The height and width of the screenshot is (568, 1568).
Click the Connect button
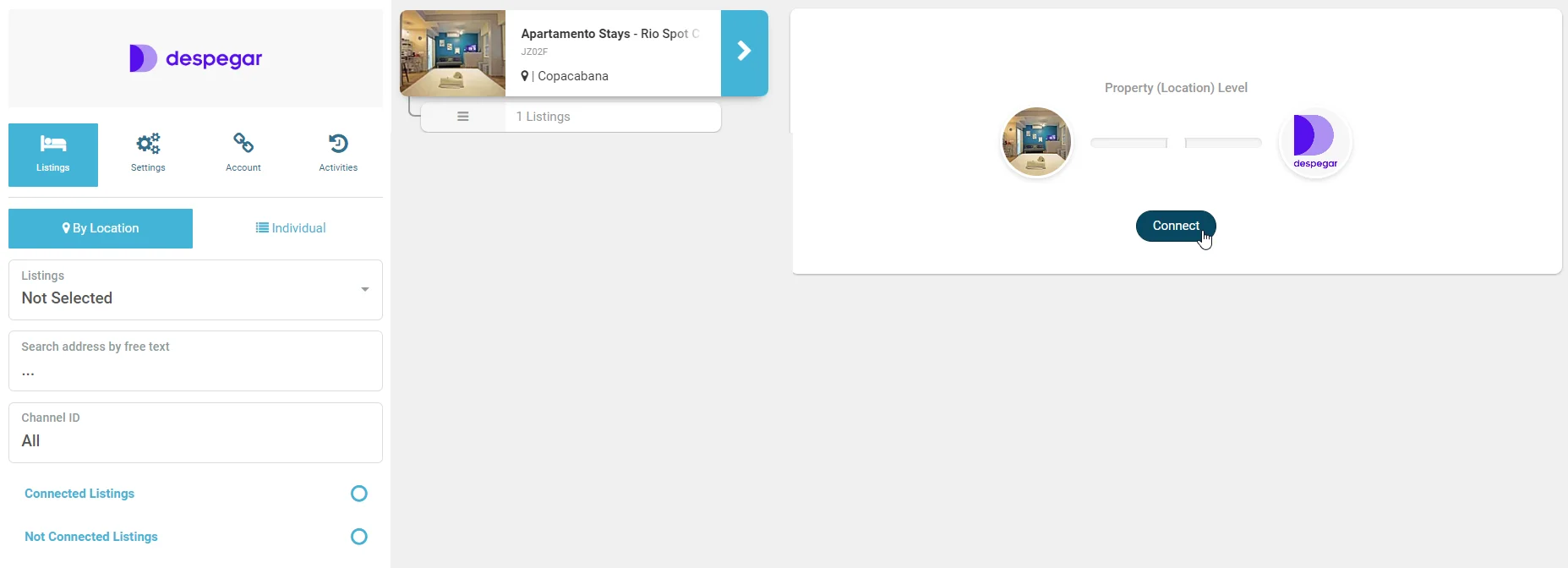(1176, 226)
